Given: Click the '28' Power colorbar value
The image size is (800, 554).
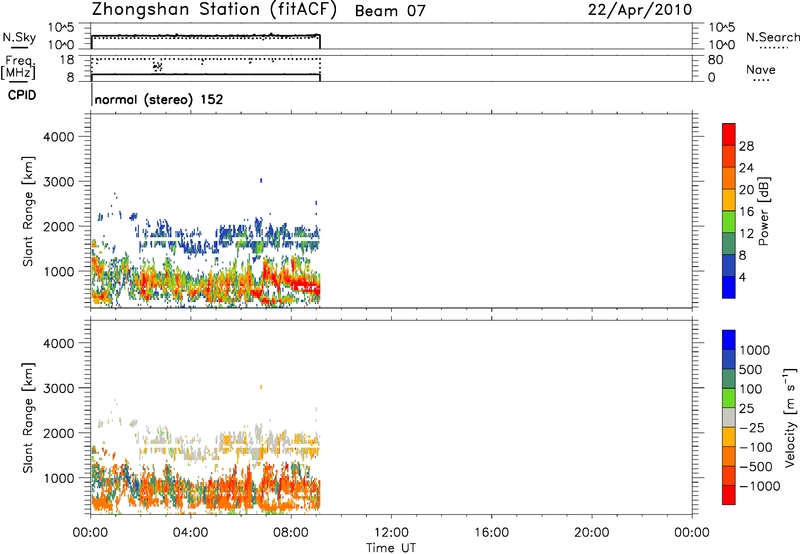Looking at the screenshot, I should click(746, 146).
